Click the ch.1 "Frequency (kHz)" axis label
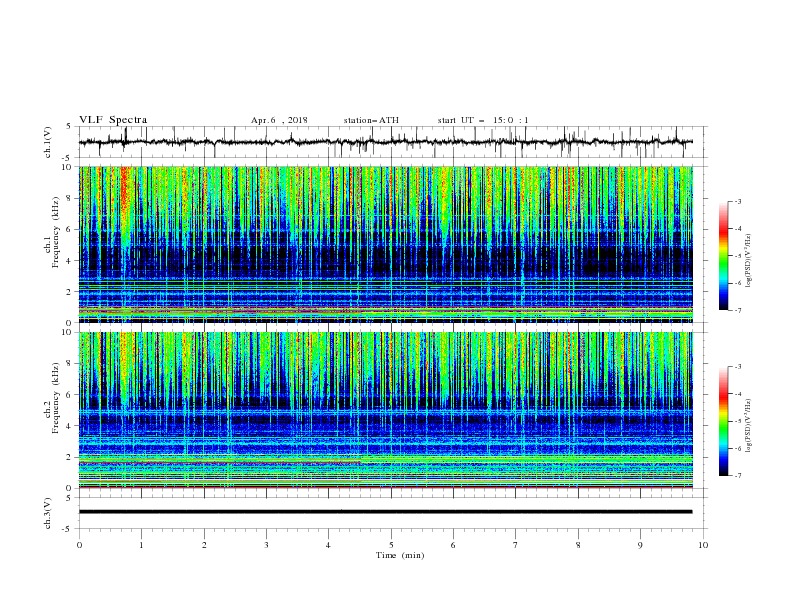 [x=56, y=232]
